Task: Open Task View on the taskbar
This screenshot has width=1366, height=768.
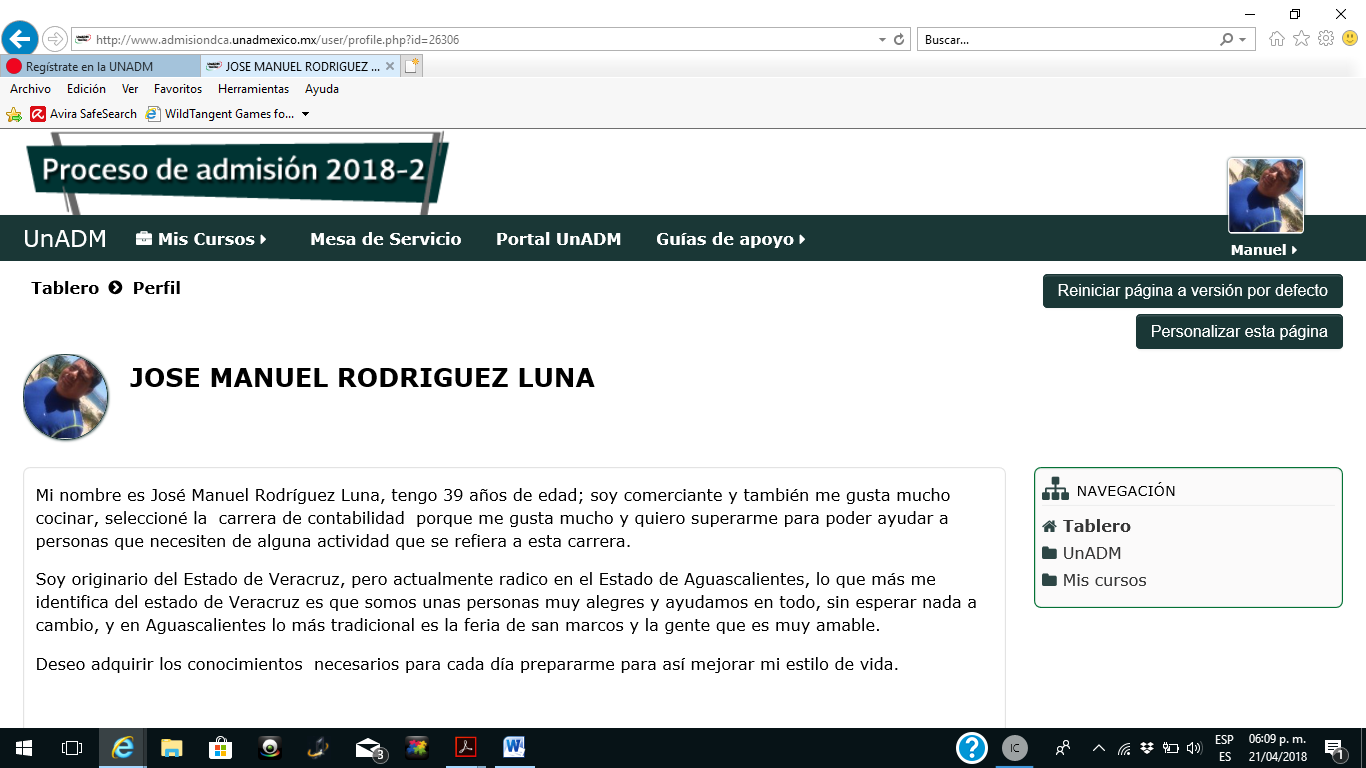Action: coord(72,748)
